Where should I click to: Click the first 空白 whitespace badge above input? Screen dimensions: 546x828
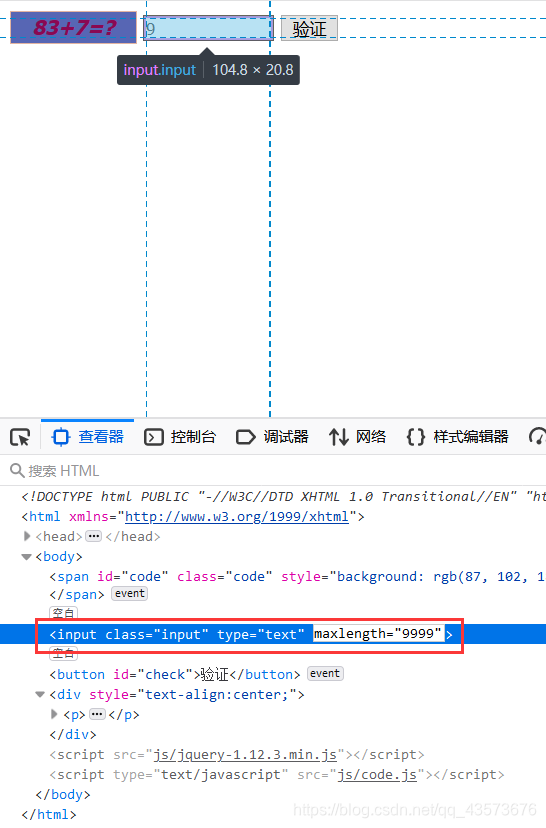tap(63, 613)
